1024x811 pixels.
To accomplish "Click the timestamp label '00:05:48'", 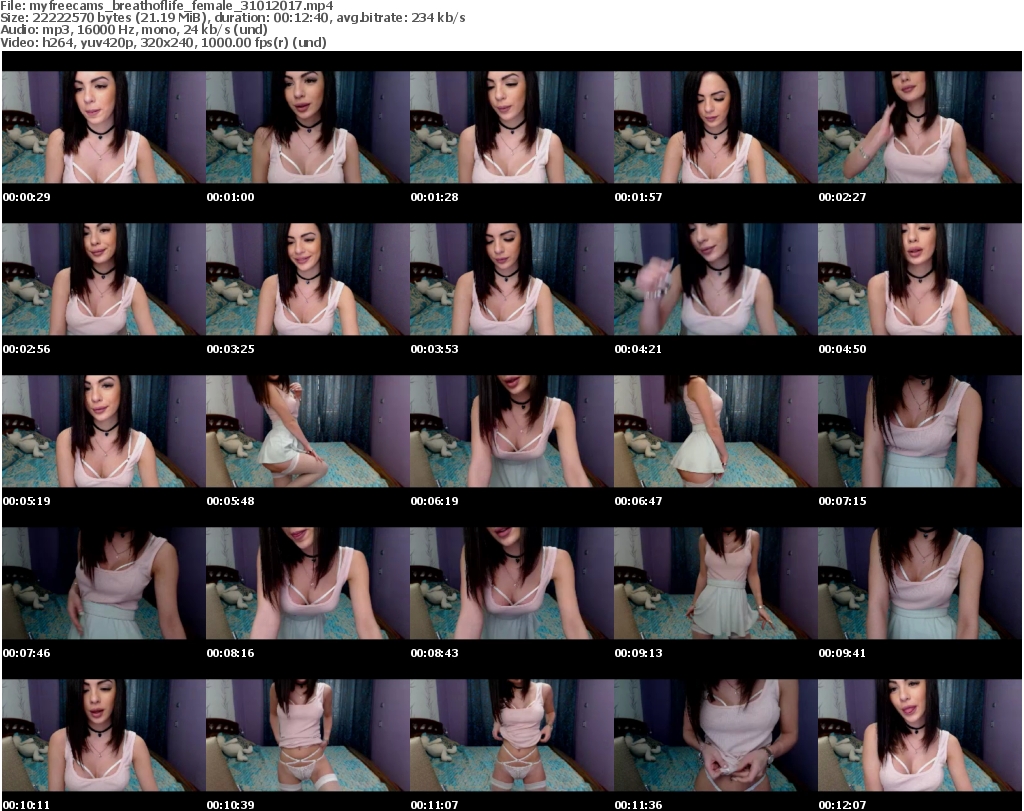I will (x=231, y=501).
